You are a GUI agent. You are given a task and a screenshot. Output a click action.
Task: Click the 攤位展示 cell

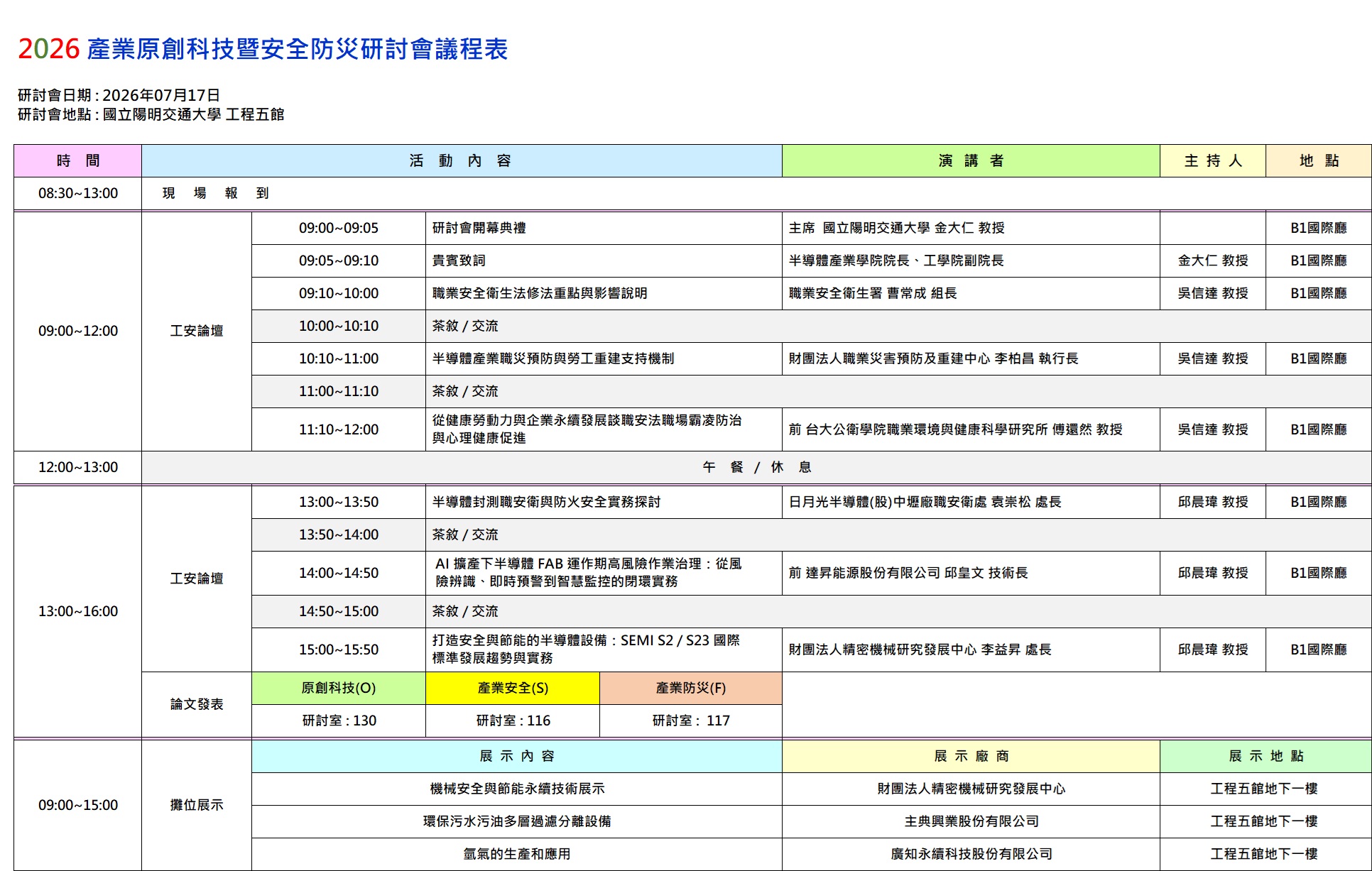point(197,805)
